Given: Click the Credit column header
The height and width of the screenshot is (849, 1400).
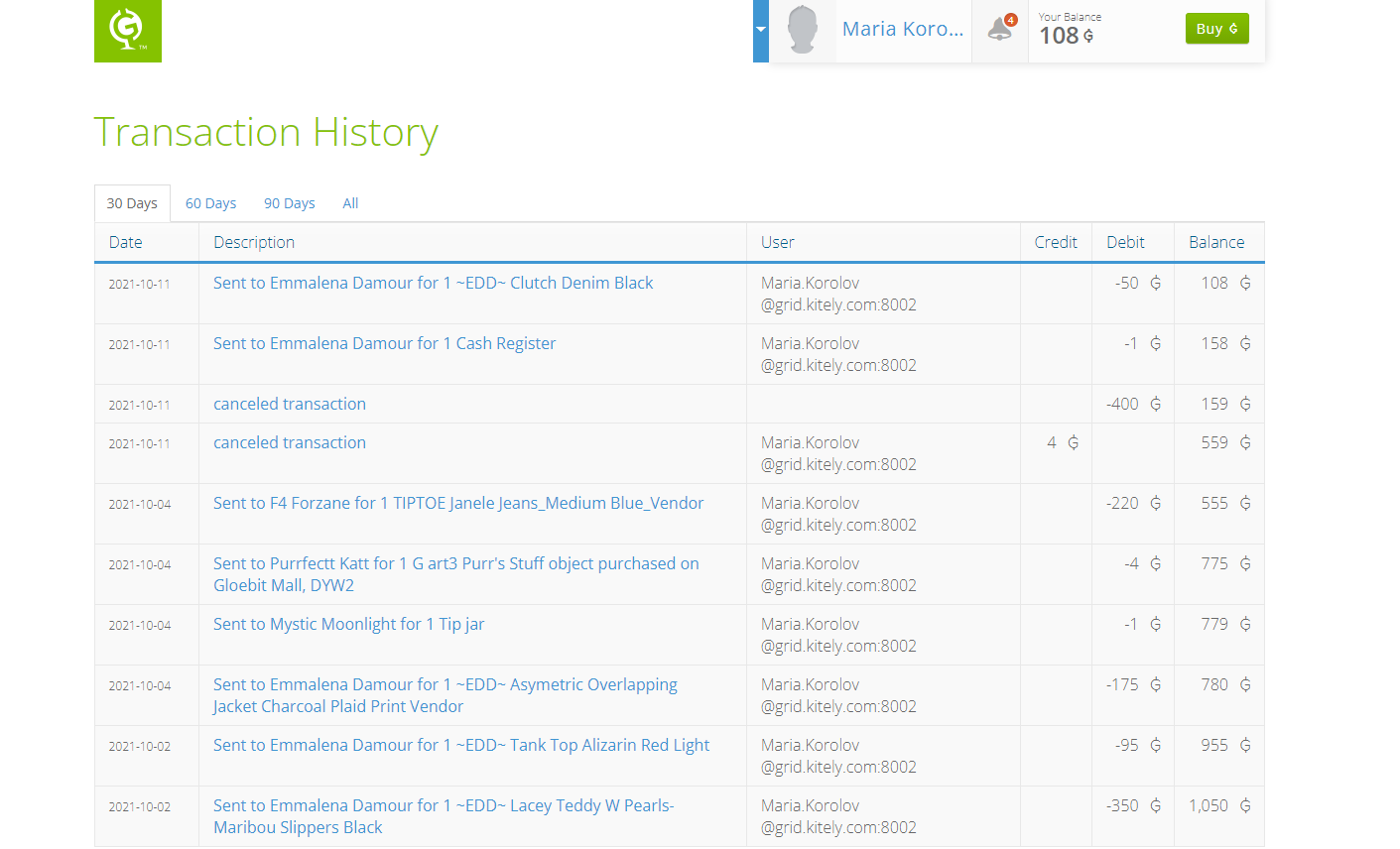Looking at the screenshot, I should (x=1056, y=242).
